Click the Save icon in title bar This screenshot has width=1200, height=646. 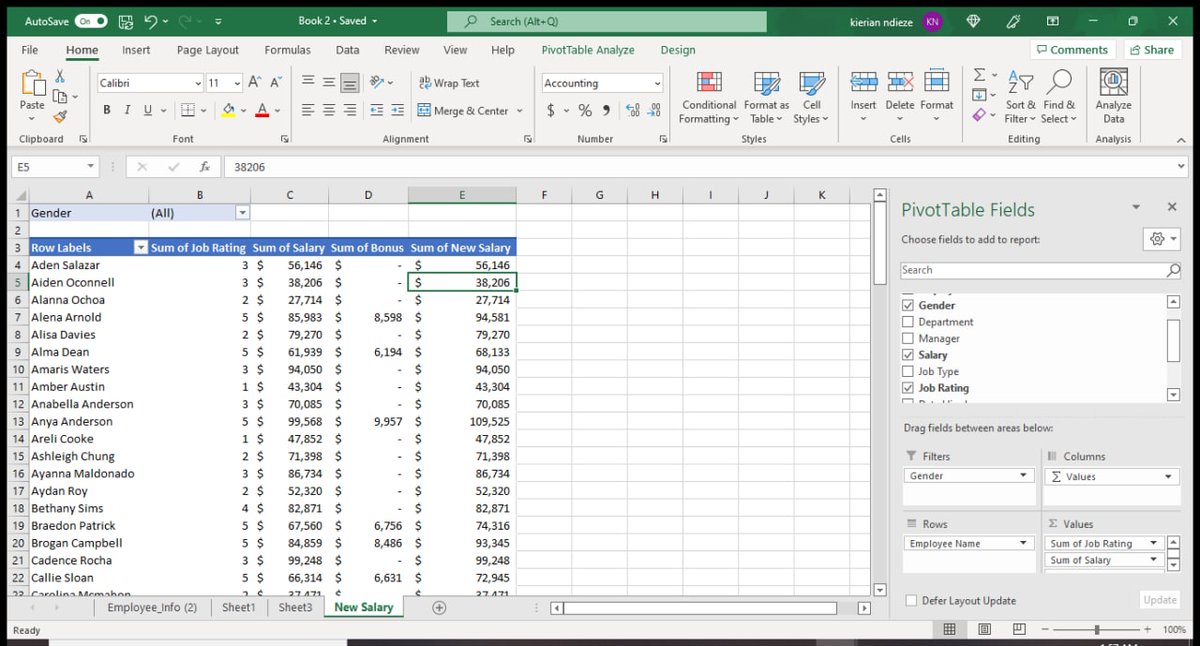click(x=125, y=20)
